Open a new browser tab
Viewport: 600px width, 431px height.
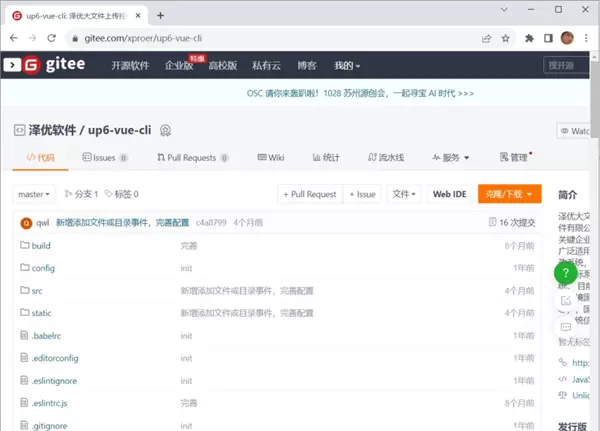coord(161,15)
